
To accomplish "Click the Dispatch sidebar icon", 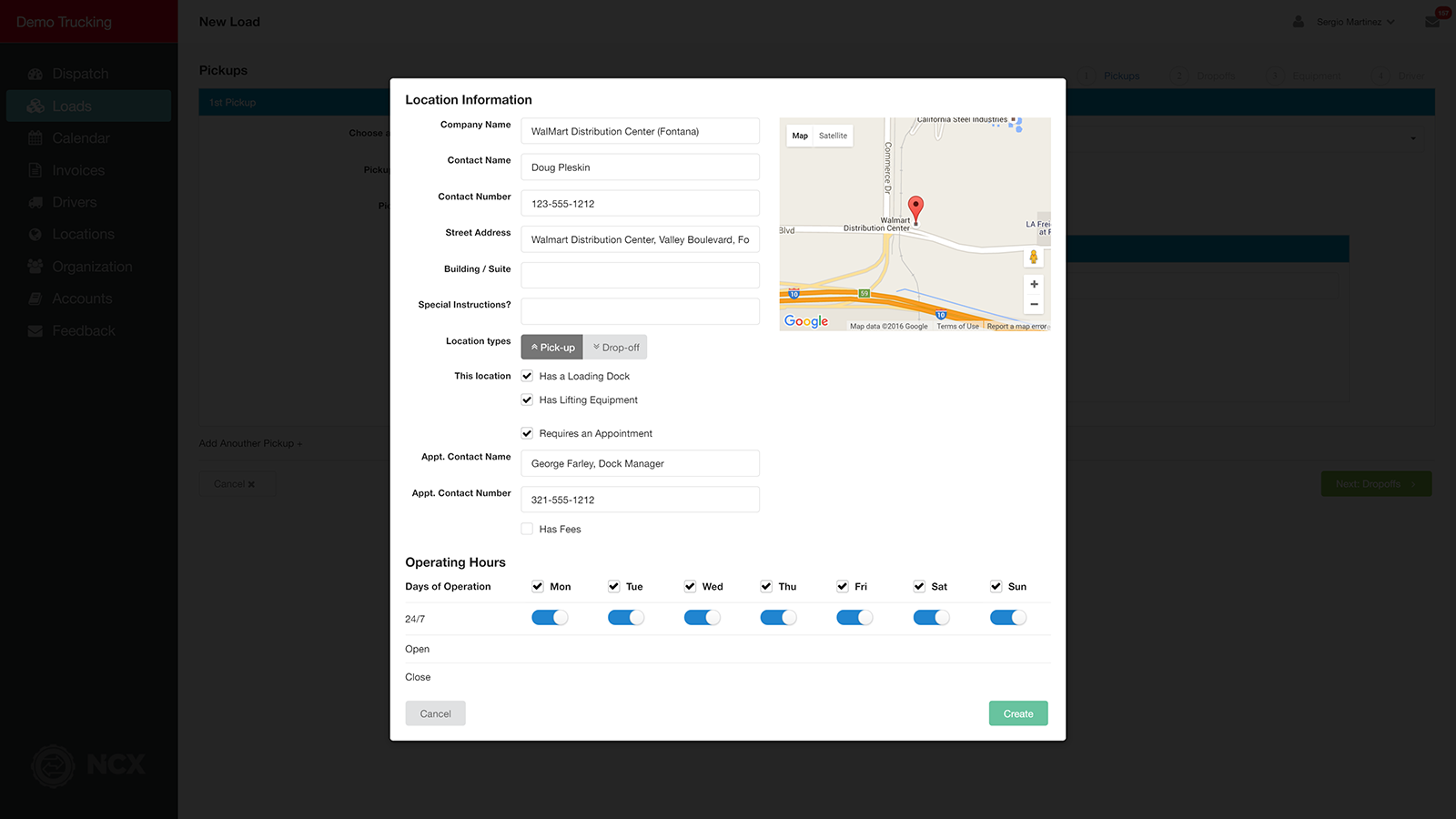I will coord(35,74).
